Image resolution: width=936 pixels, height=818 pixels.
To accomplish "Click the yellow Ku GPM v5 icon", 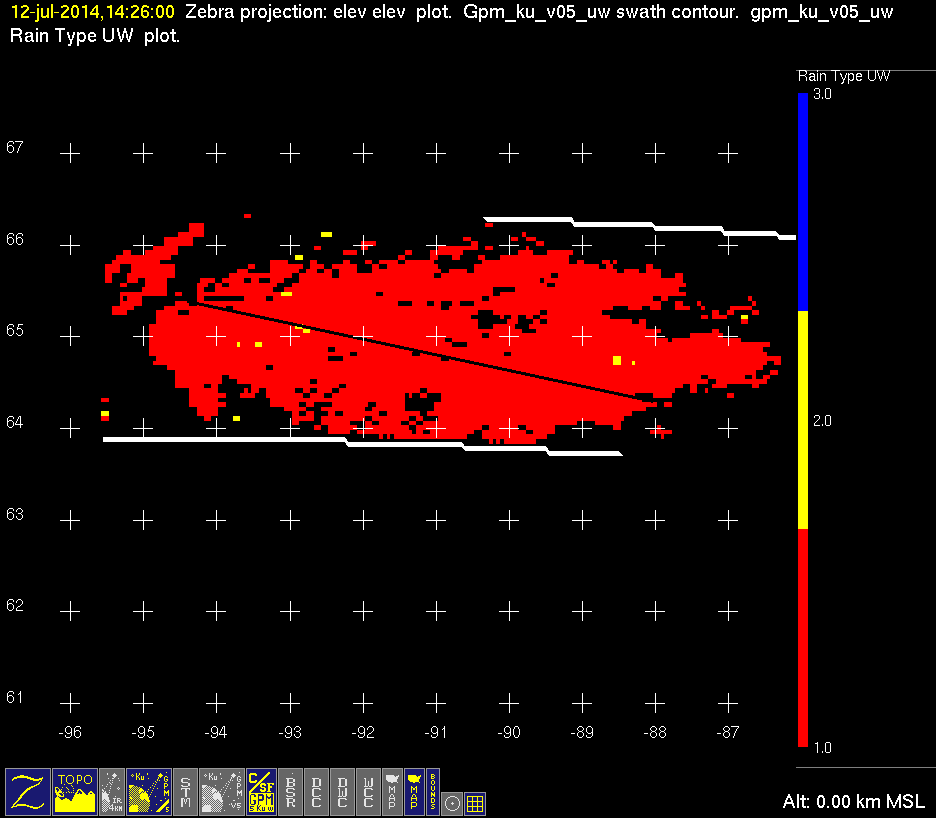I will point(149,791).
